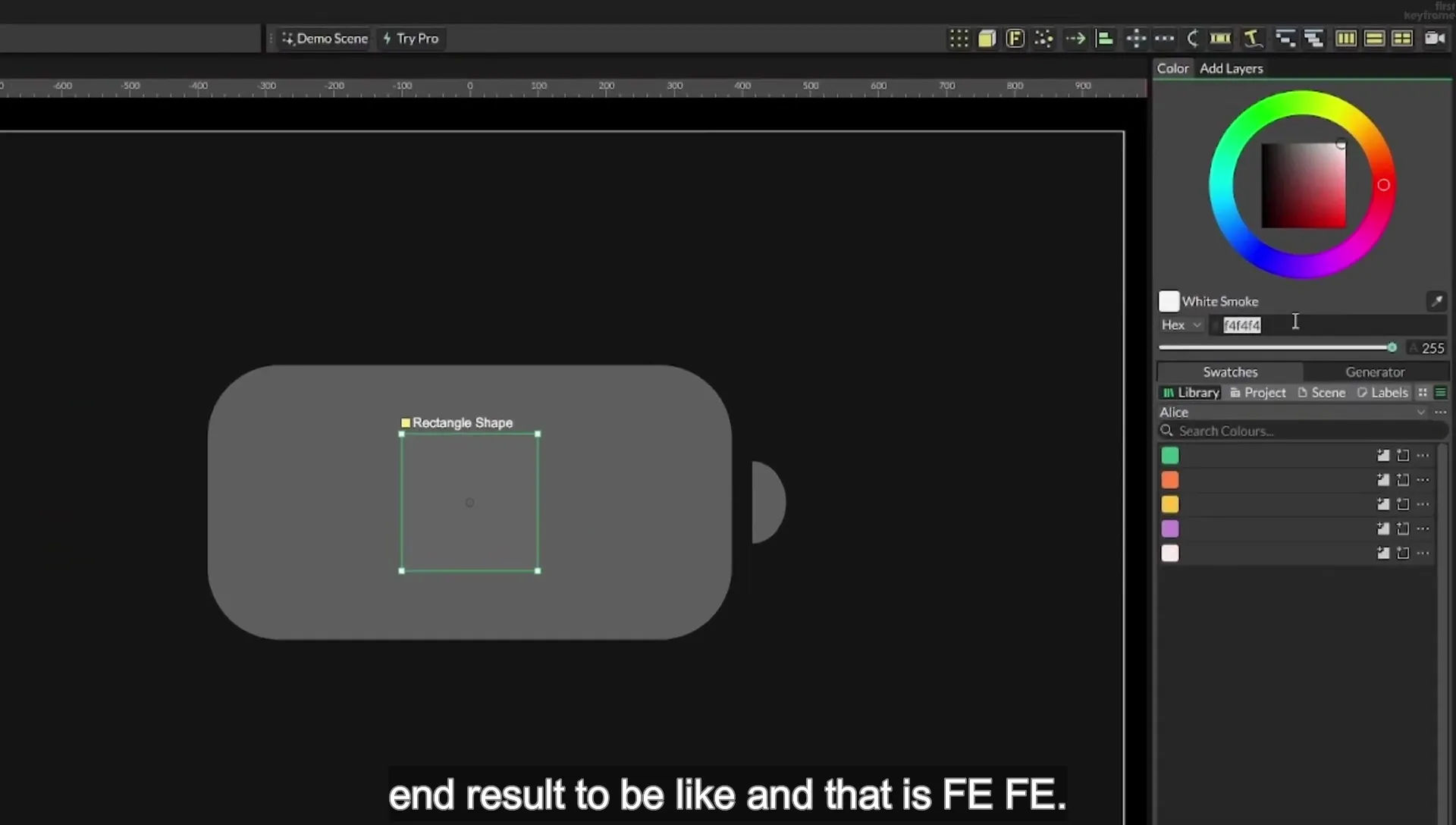The image size is (1456, 825).
Task: Open the Generator tab
Action: (1375, 372)
